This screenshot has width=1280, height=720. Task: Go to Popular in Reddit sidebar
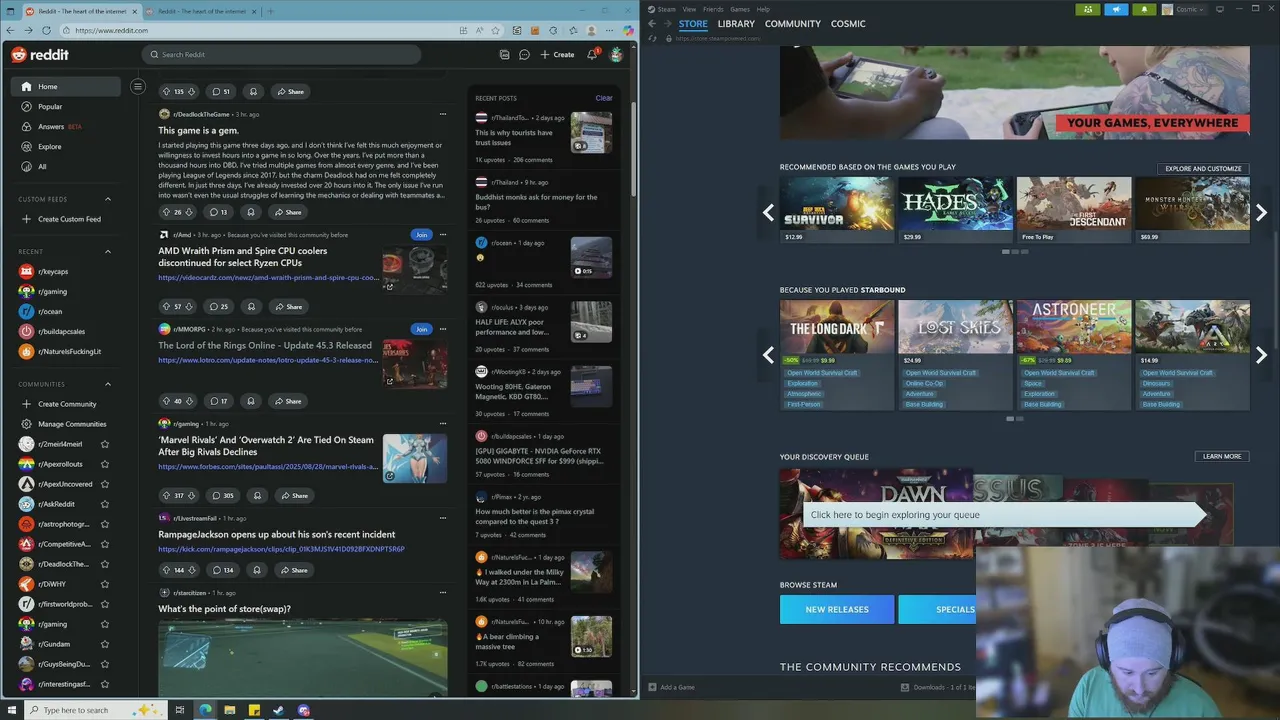tap(50, 106)
